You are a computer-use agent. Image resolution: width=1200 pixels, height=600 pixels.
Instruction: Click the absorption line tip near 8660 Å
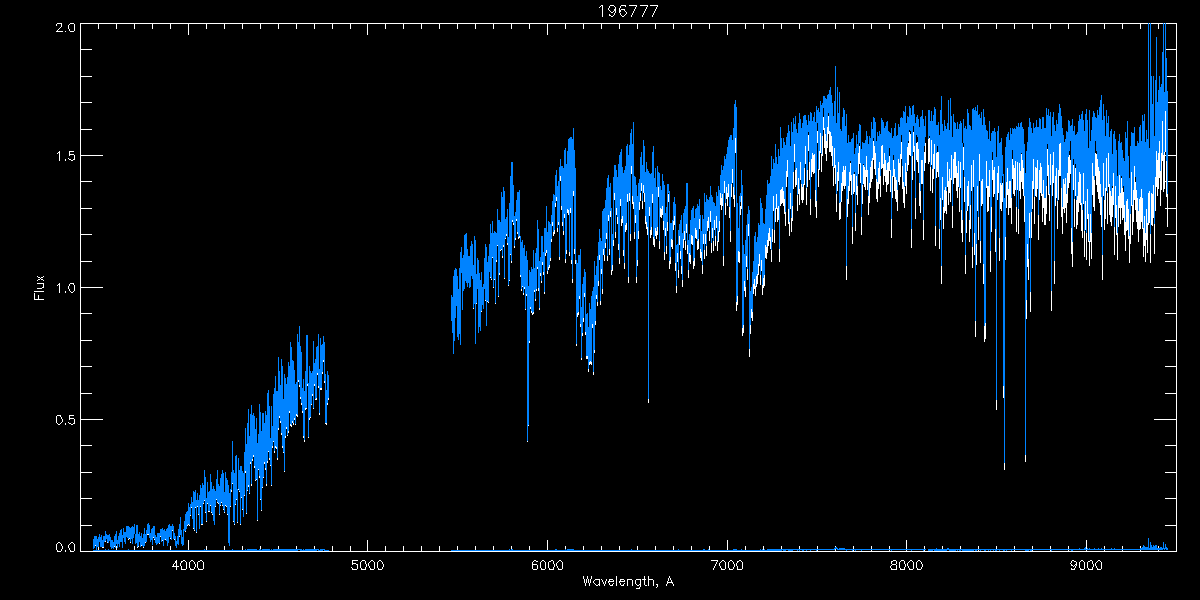[x=1025, y=460]
